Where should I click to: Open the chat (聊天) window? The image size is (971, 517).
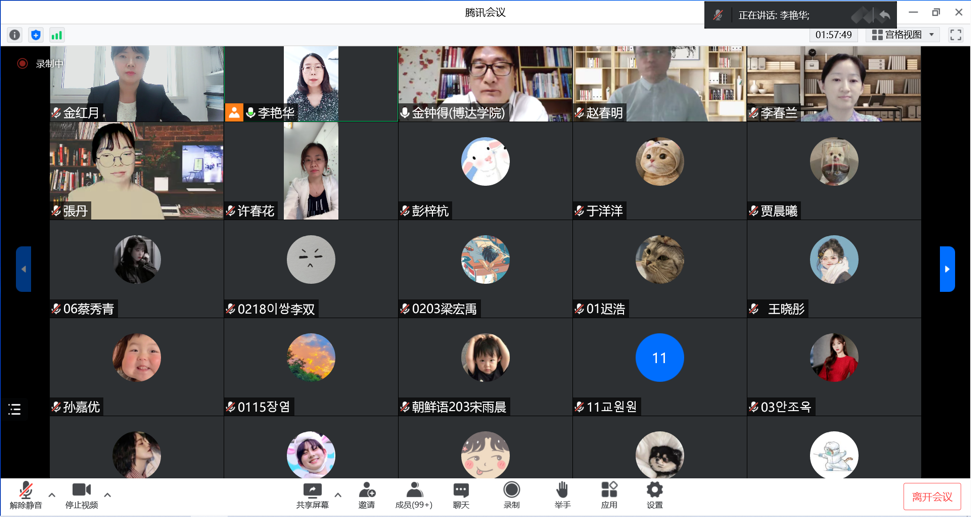(461, 494)
